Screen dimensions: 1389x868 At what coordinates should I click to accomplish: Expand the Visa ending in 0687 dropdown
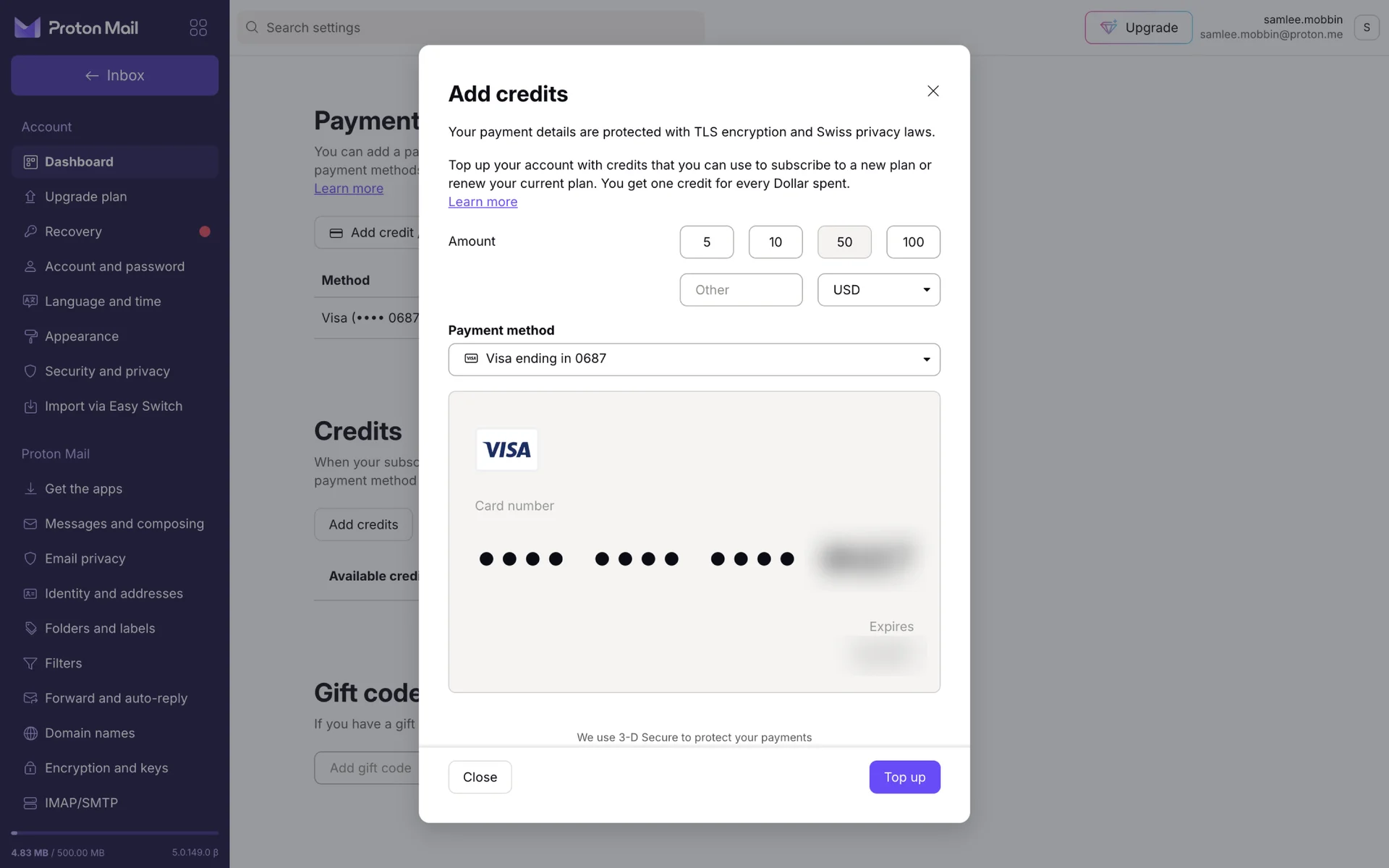point(694,359)
